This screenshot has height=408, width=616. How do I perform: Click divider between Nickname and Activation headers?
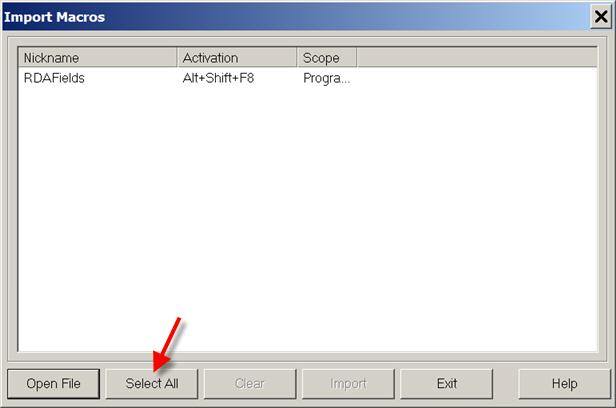177,58
